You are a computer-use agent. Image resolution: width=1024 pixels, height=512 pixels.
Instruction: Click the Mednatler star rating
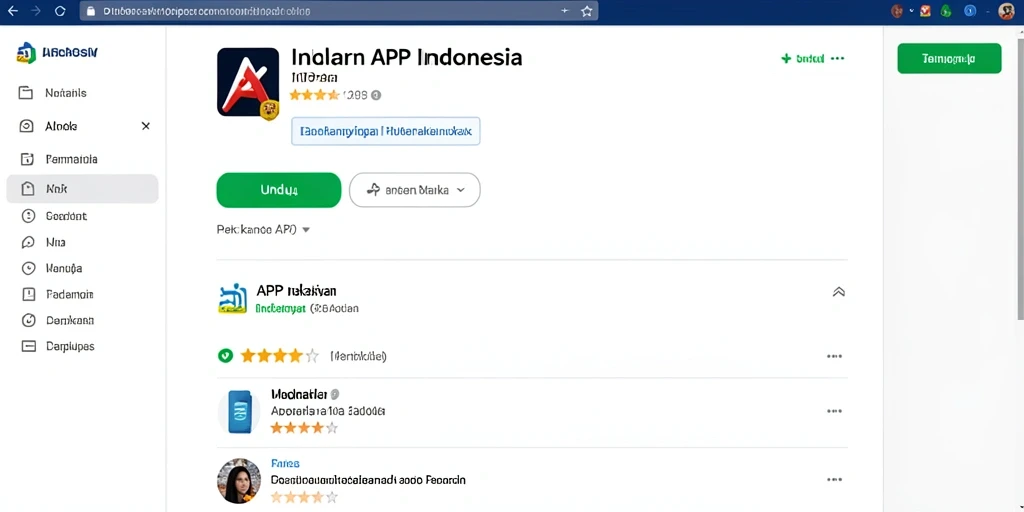pos(304,428)
